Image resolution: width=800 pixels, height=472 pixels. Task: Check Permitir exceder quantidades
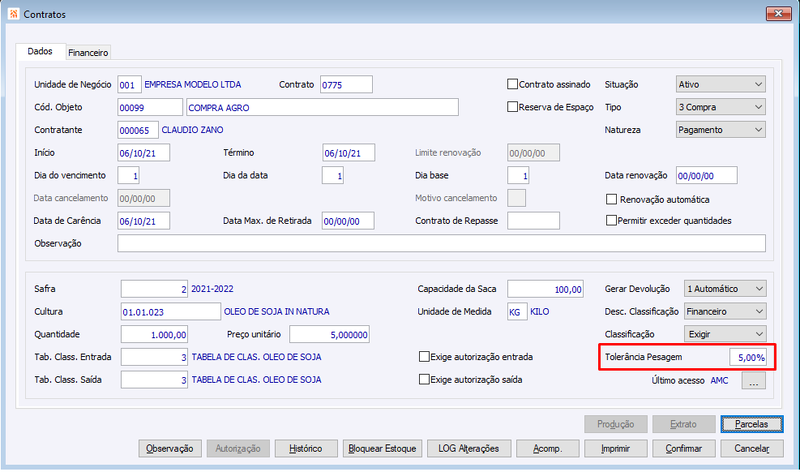[x=611, y=220]
